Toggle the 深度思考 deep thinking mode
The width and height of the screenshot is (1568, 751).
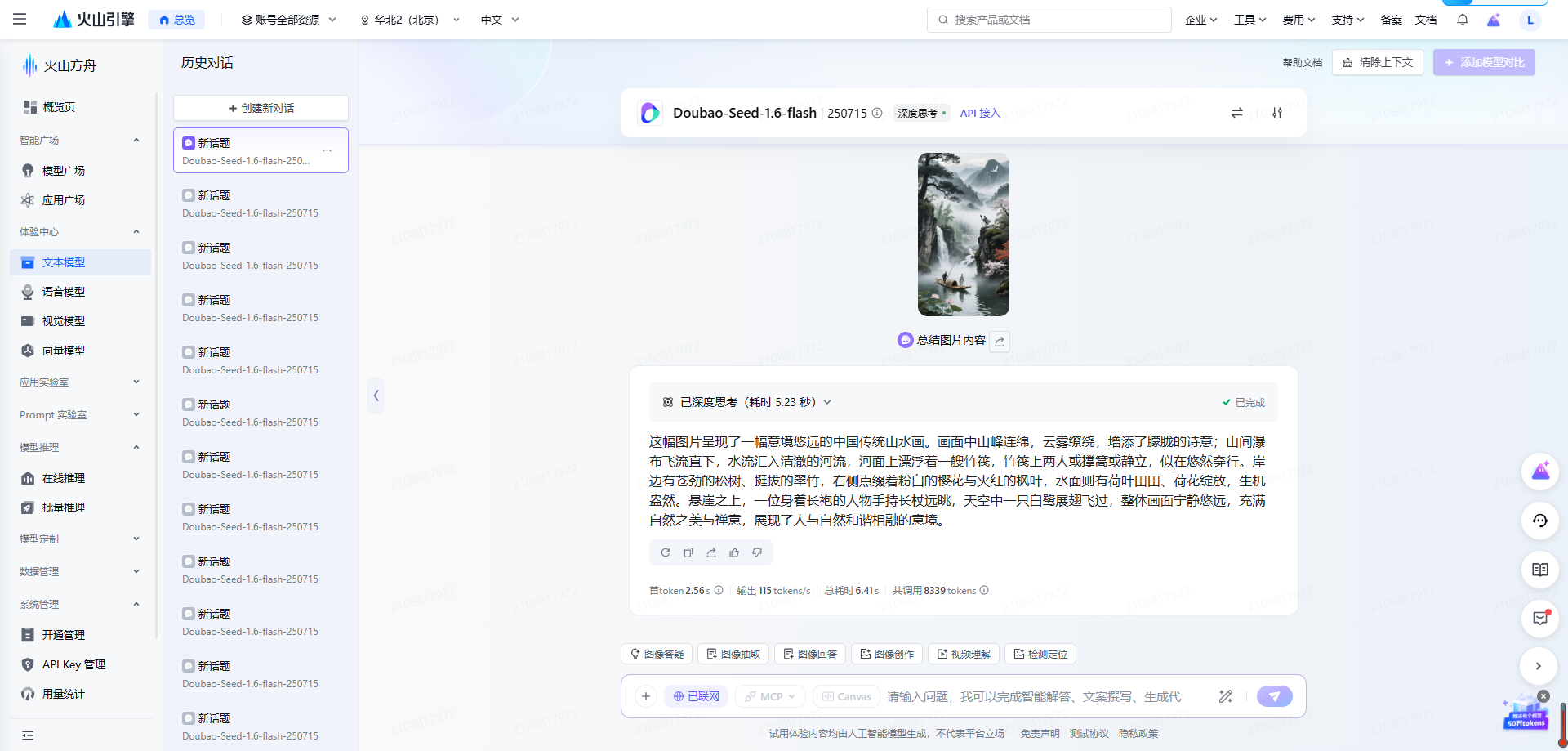point(921,113)
